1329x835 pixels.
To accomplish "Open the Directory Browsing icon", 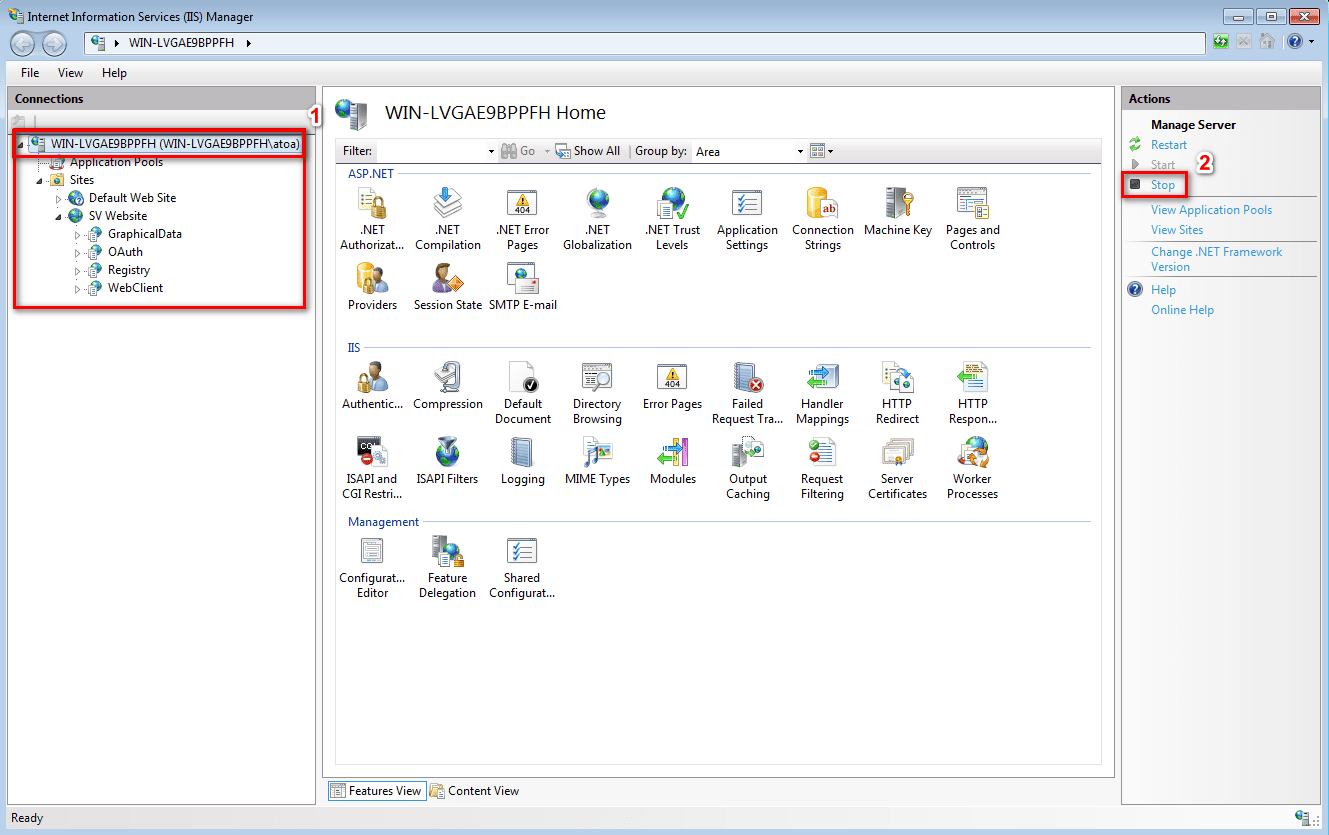I will coord(597,380).
